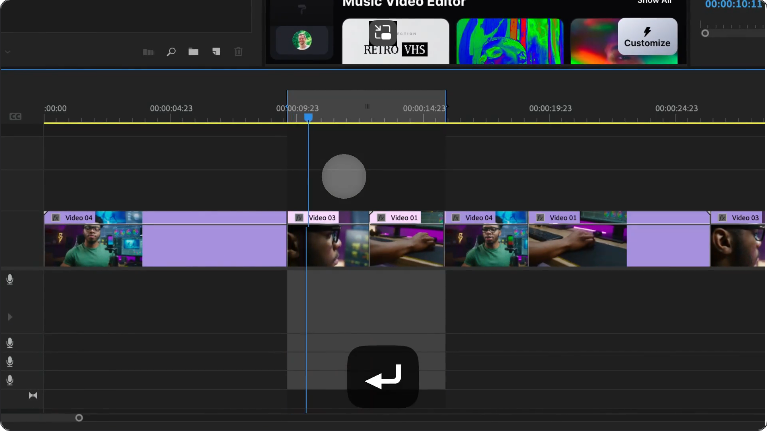Click the new item icon
This screenshot has height=431, width=767.
pos(215,51)
